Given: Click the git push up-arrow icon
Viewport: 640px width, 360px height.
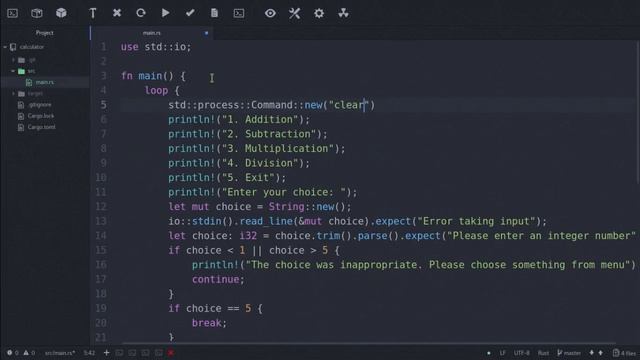Looking at the screenshot, I should point(600,353).
